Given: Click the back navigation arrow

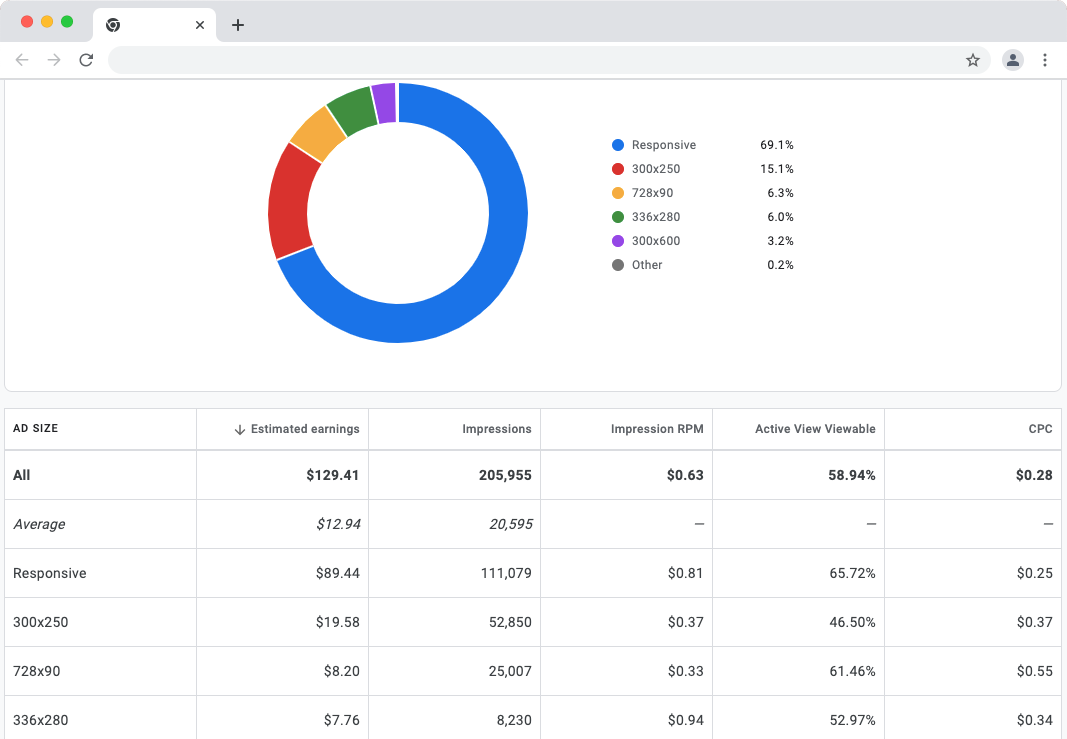Looking at the screenshot, I should coord(22,60).
